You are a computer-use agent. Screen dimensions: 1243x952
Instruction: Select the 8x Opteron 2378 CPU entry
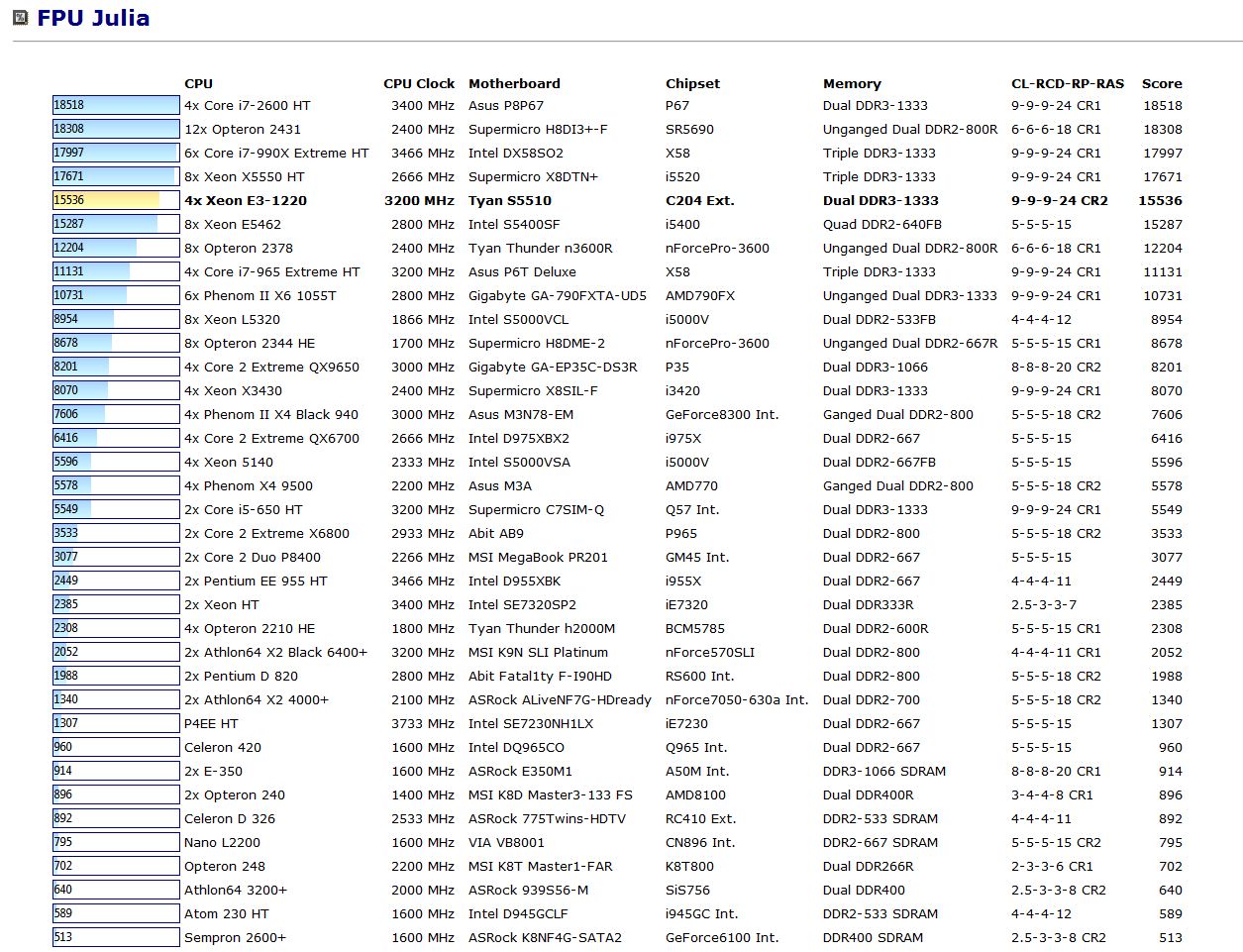(239, 248)
